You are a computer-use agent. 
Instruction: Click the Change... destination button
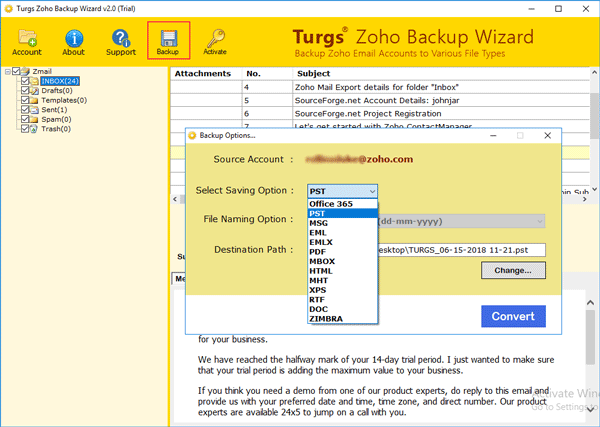(x=513, y=271)
